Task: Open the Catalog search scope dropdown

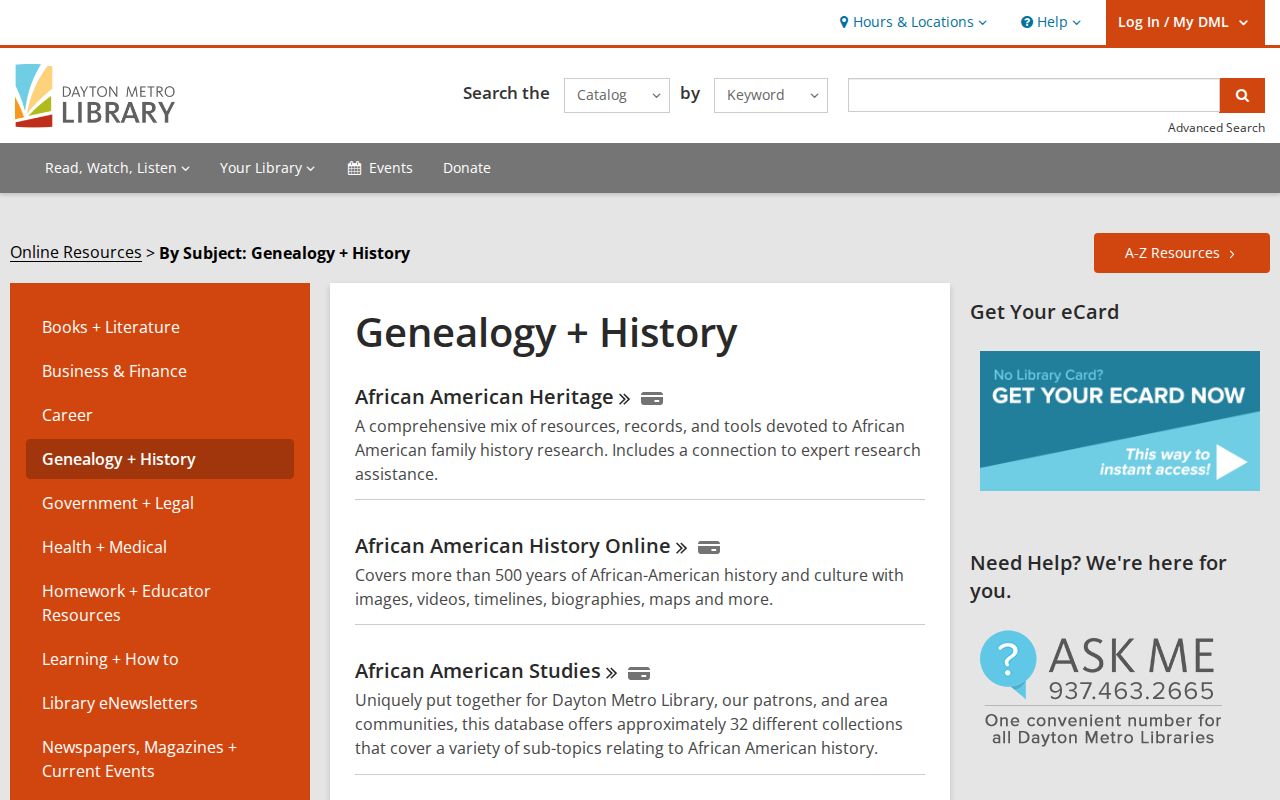Action: (617, 95)
